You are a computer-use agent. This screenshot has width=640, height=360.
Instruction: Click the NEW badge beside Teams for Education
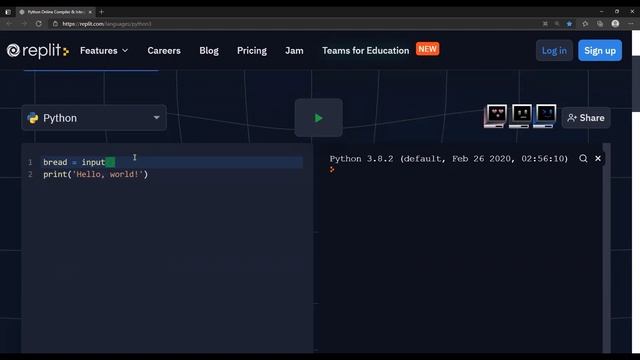coord(427,49)
